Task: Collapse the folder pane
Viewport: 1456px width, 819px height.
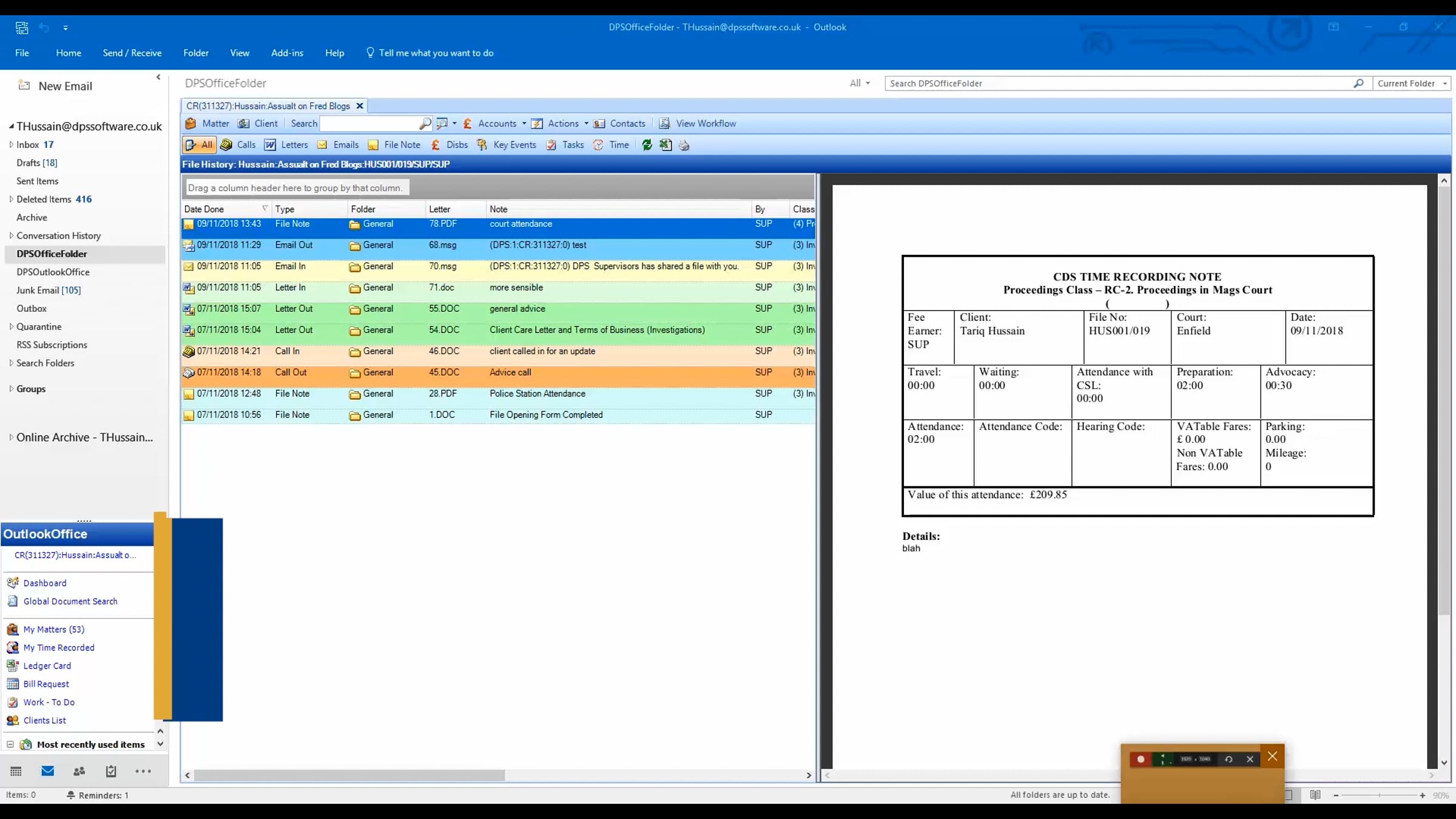Action: 158,77
